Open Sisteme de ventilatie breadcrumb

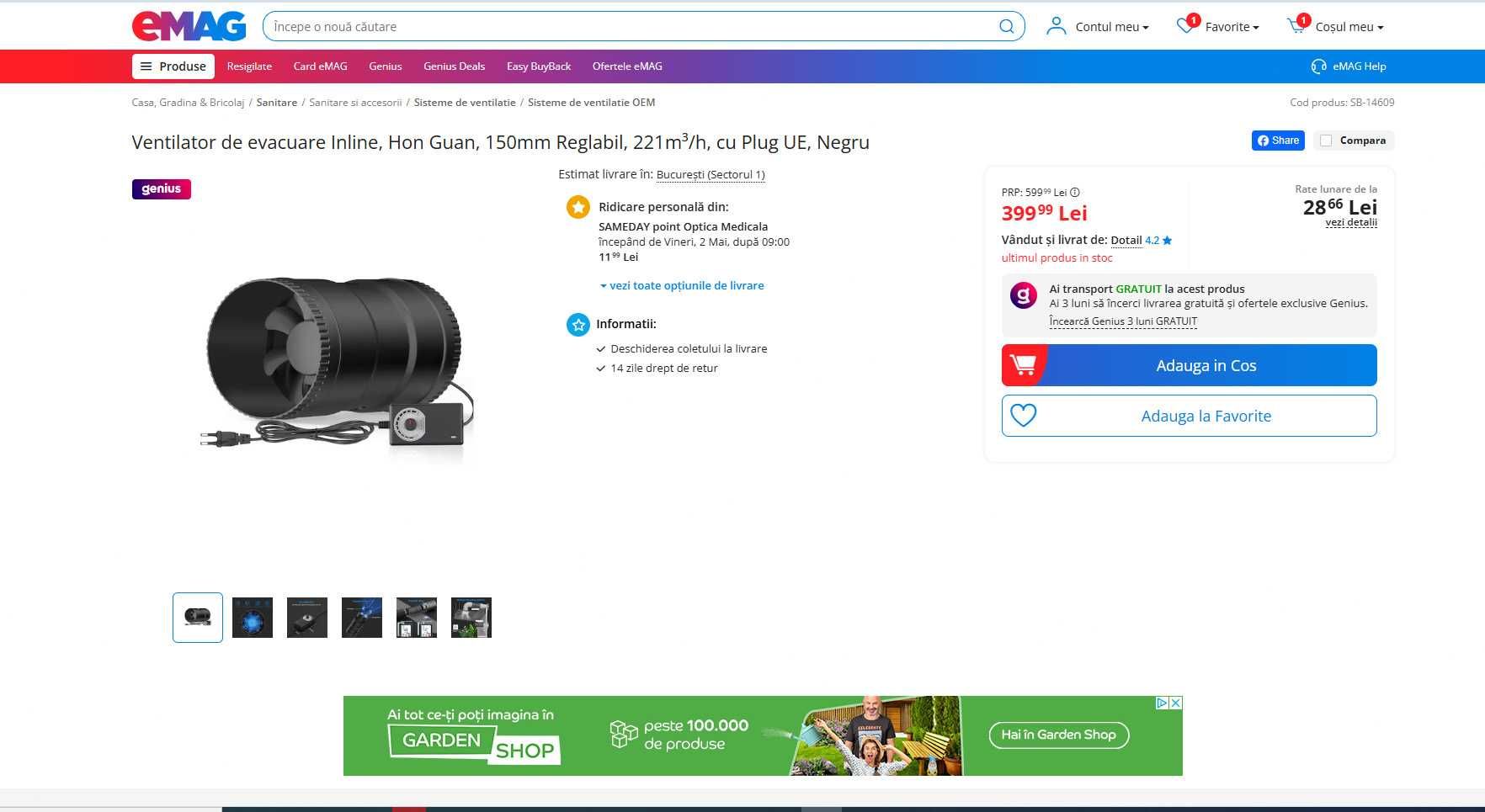[x=465, y=103]
